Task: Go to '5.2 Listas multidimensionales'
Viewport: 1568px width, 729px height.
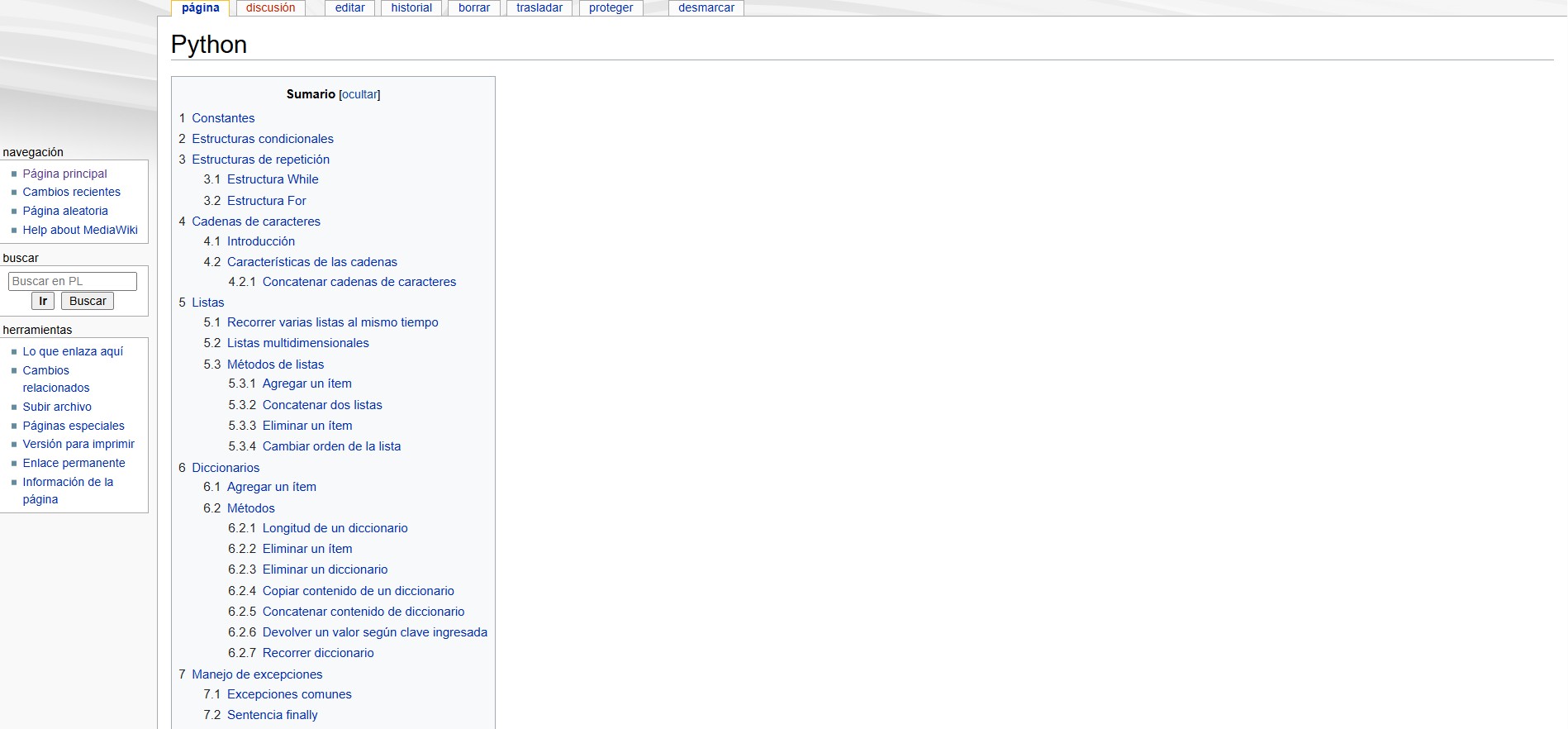Action: point(286,343)
